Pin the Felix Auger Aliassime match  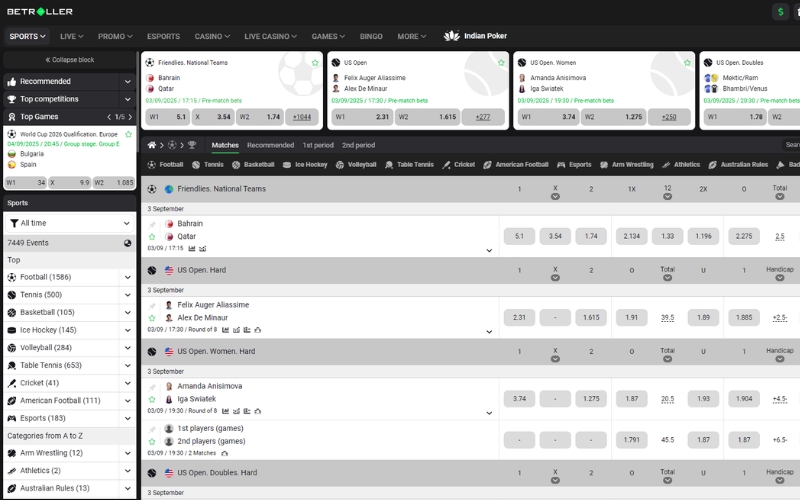pyautogui.click(x=152, y=305)
